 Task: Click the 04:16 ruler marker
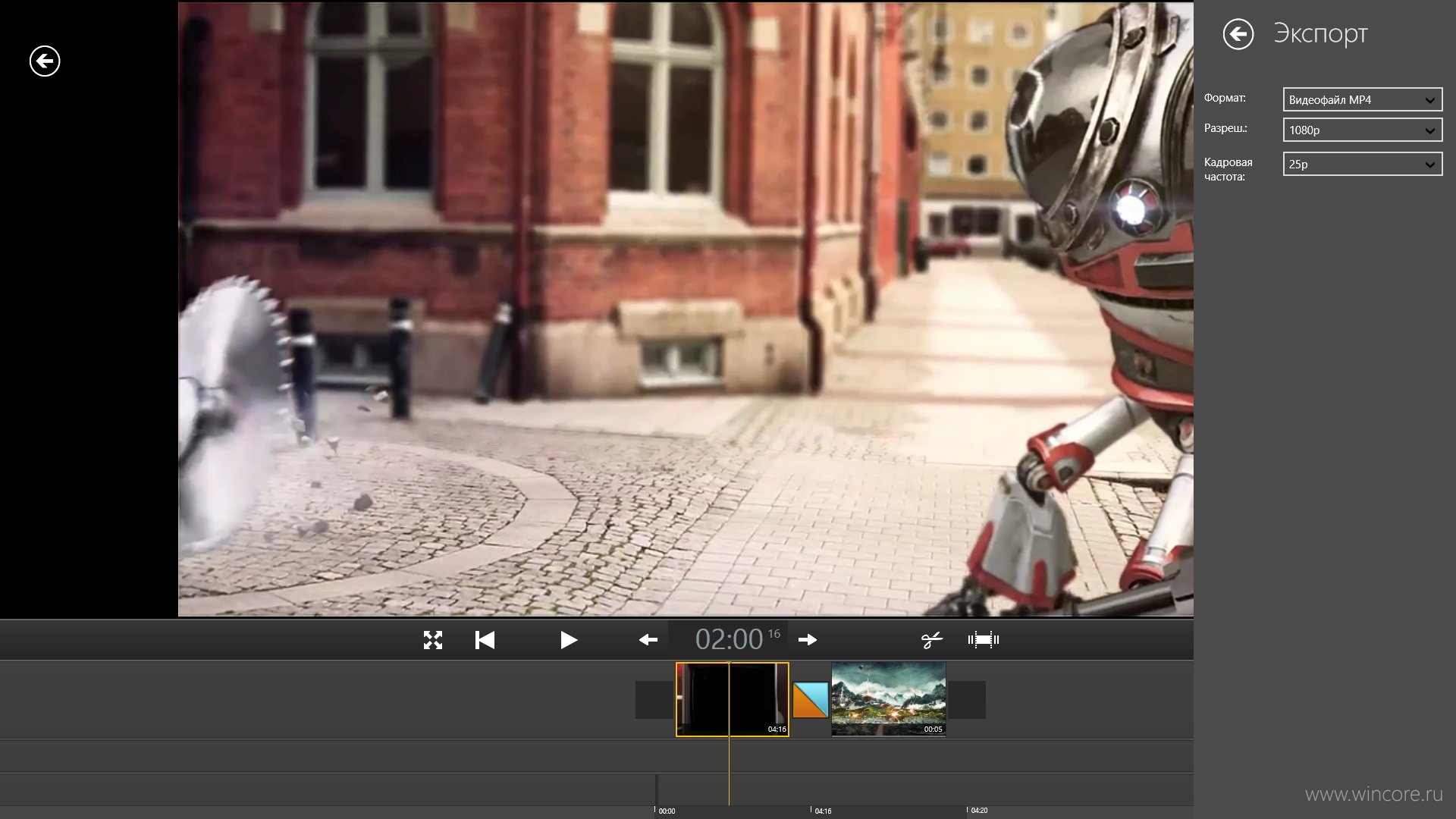(822, 811)
